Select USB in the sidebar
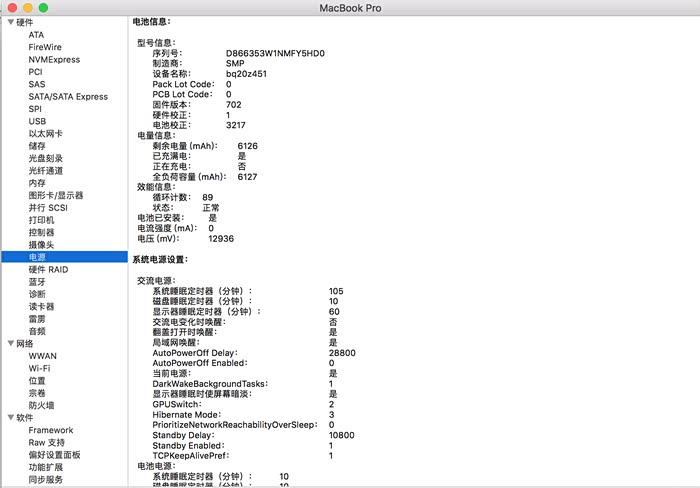Viewport: 700px width, 488px height. click(x=37, y=121)
